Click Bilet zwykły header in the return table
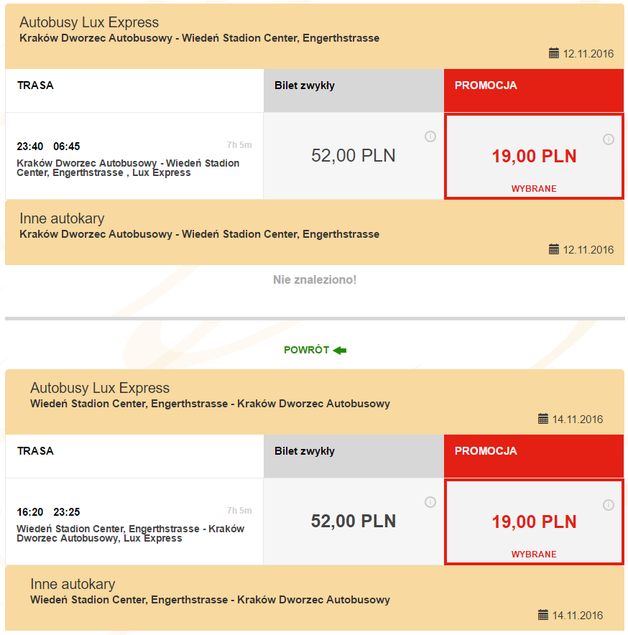628x635 pixels. (x=305, y=451)
